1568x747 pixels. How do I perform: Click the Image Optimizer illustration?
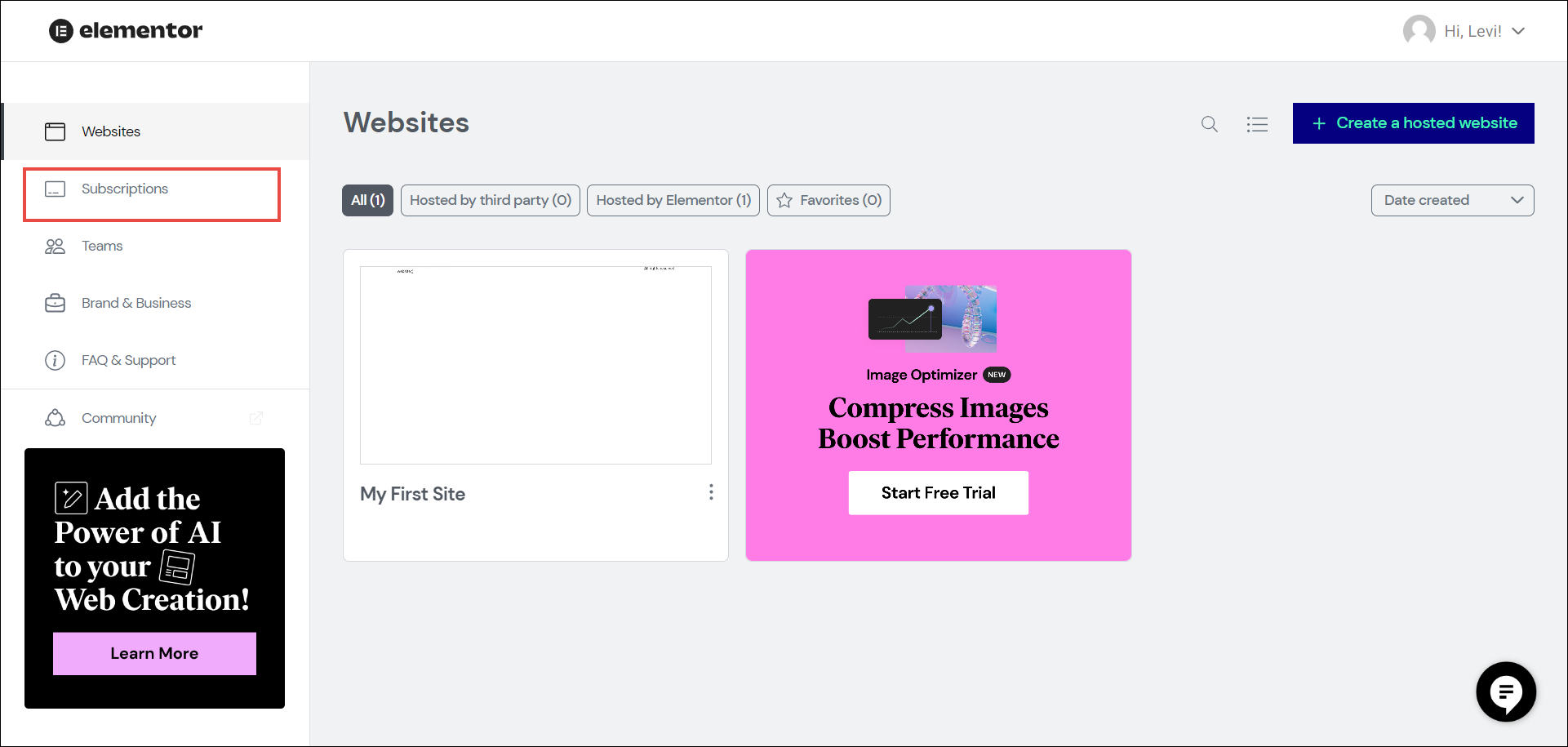[933, 318]
